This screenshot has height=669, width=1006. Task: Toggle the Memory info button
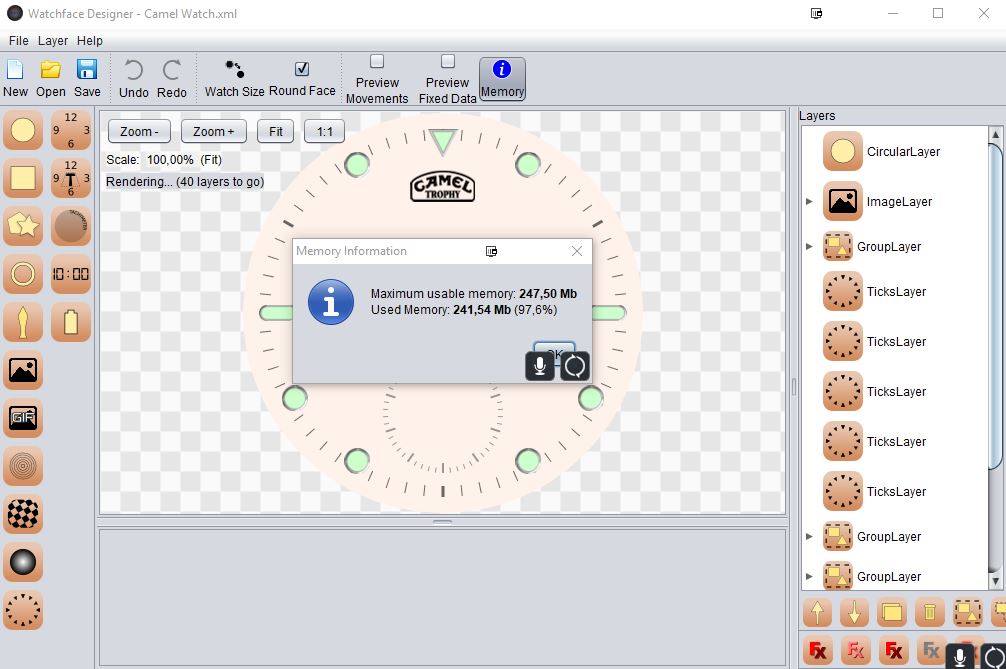502,79
